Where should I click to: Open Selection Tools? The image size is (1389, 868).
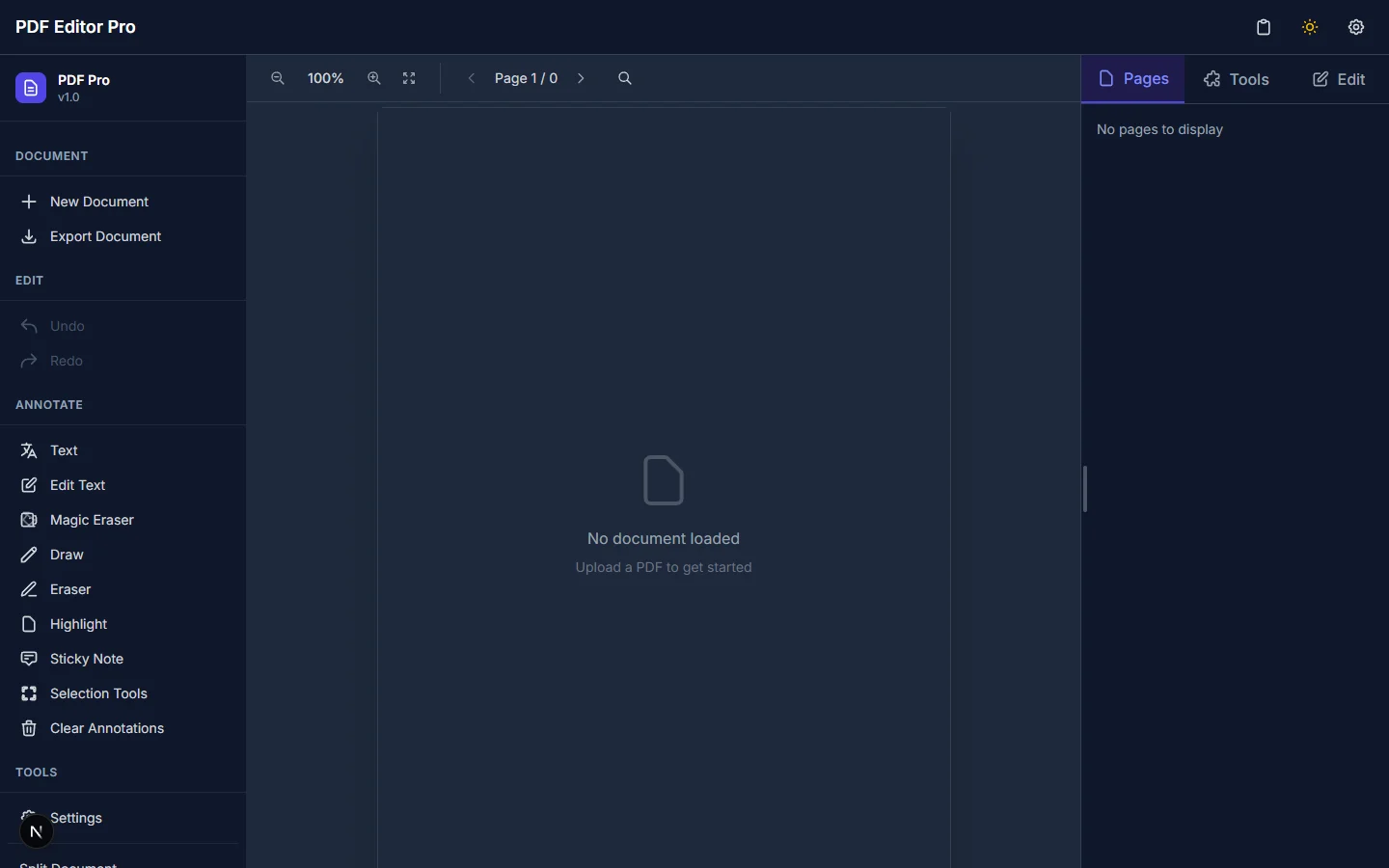123,693
